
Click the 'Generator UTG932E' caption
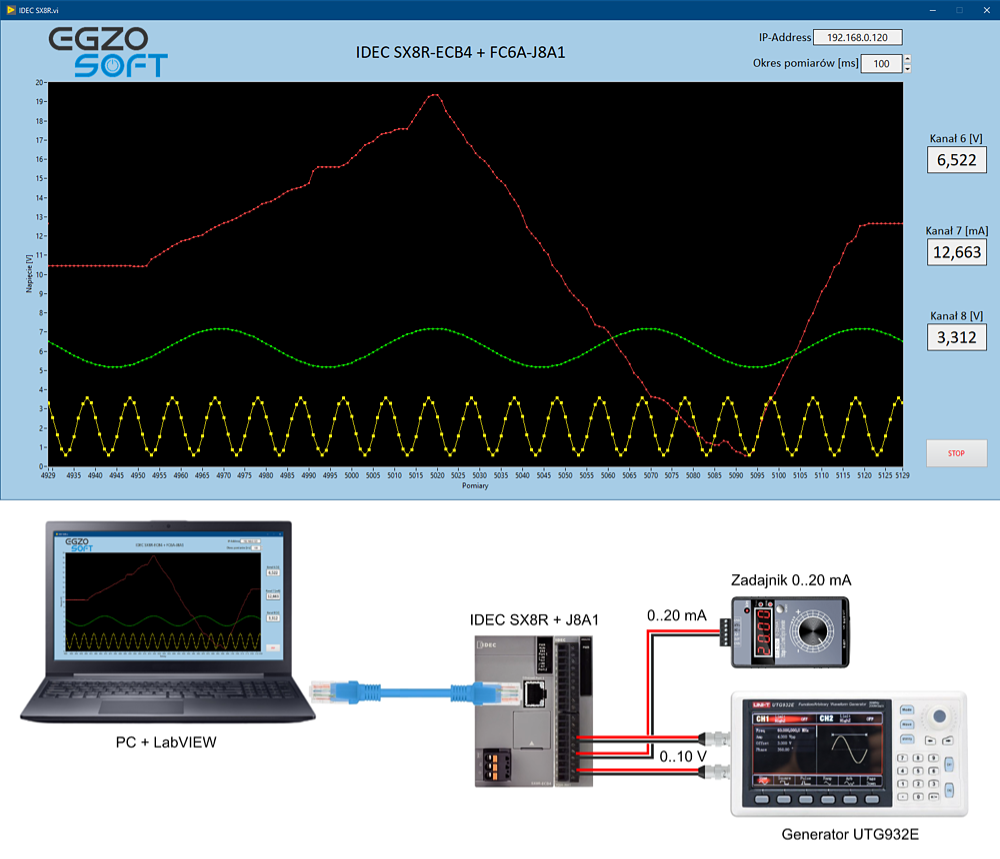click(x=850, y=835)
